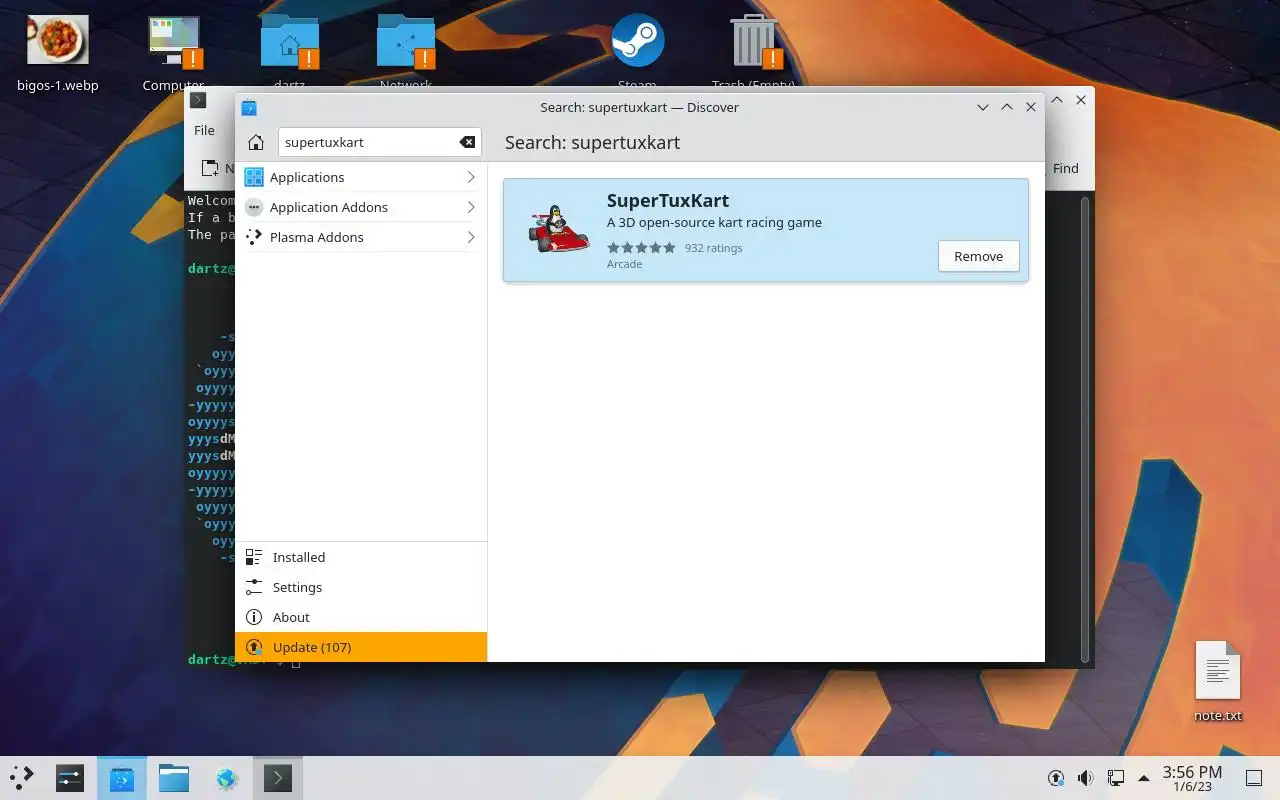1280x800 pixels.
Task: Open SuperTuxKart kart thumbnail
Action: click(x=558, y=229)
